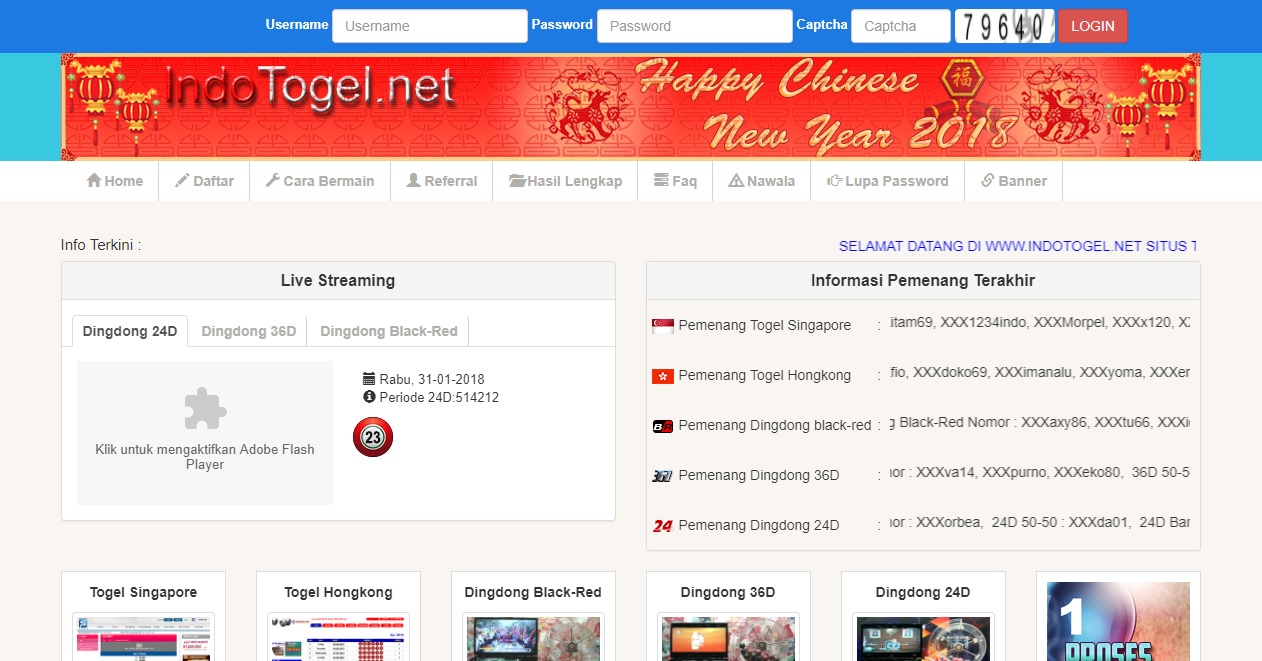Click the Pemenang Dingdong 36D label
Screen dimensions: 1262x661
759,475
